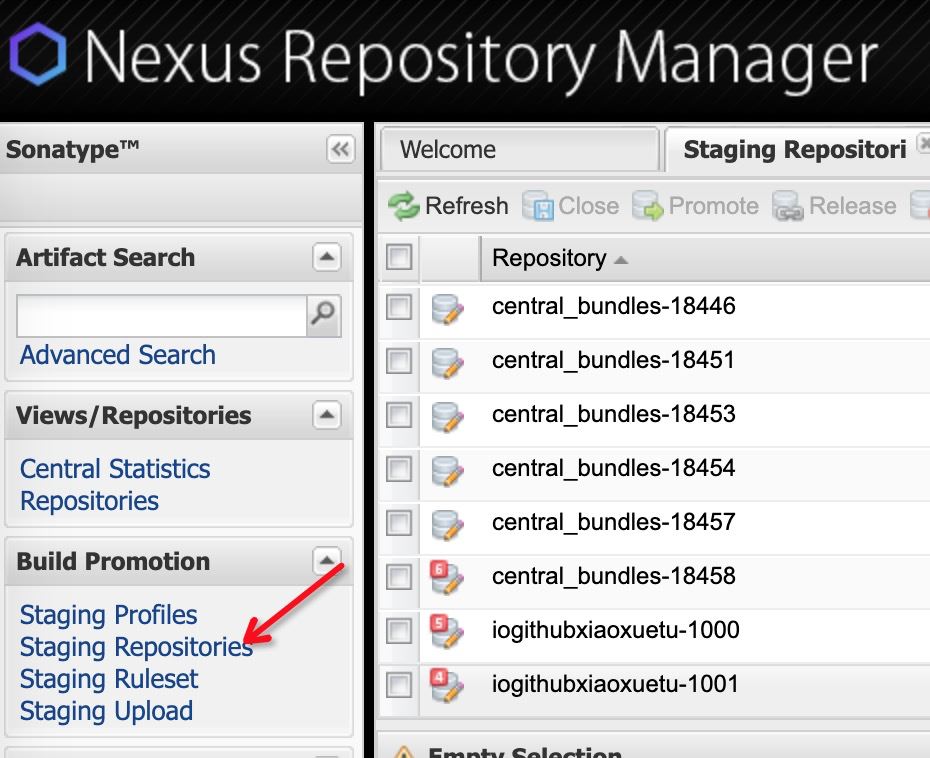Collapse the Artifact Search panel

[327, 257]
